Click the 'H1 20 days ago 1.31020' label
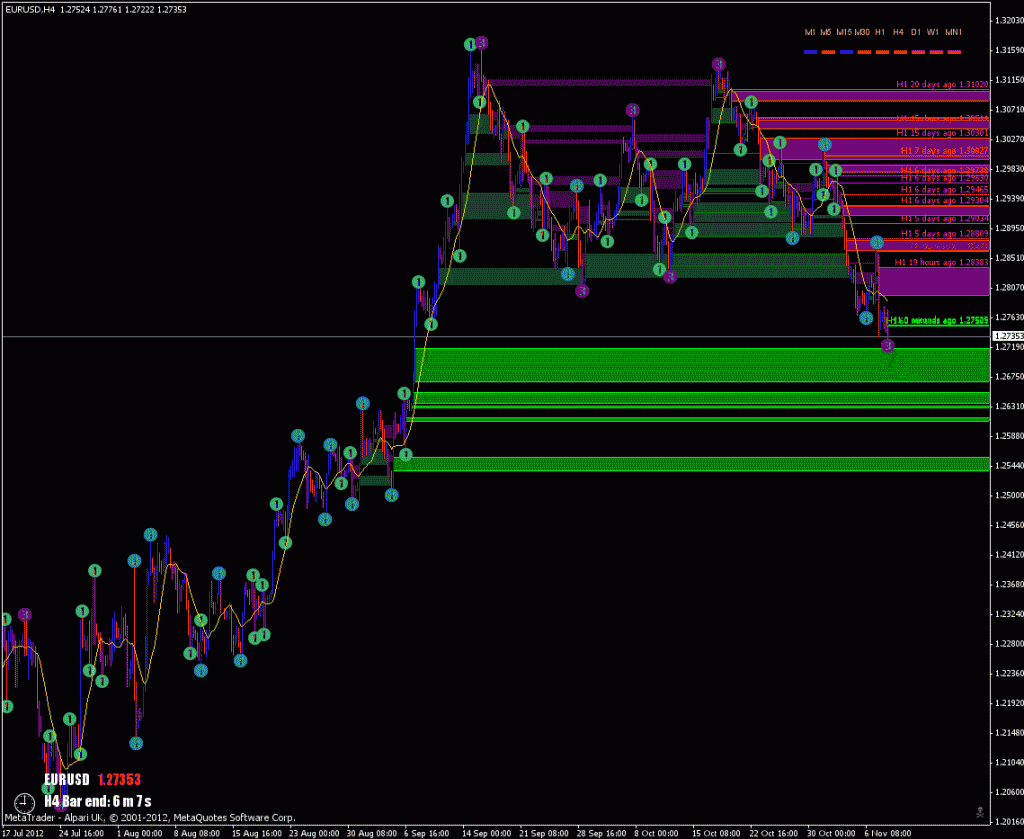The image size is (1024, 839). [942, 84]
